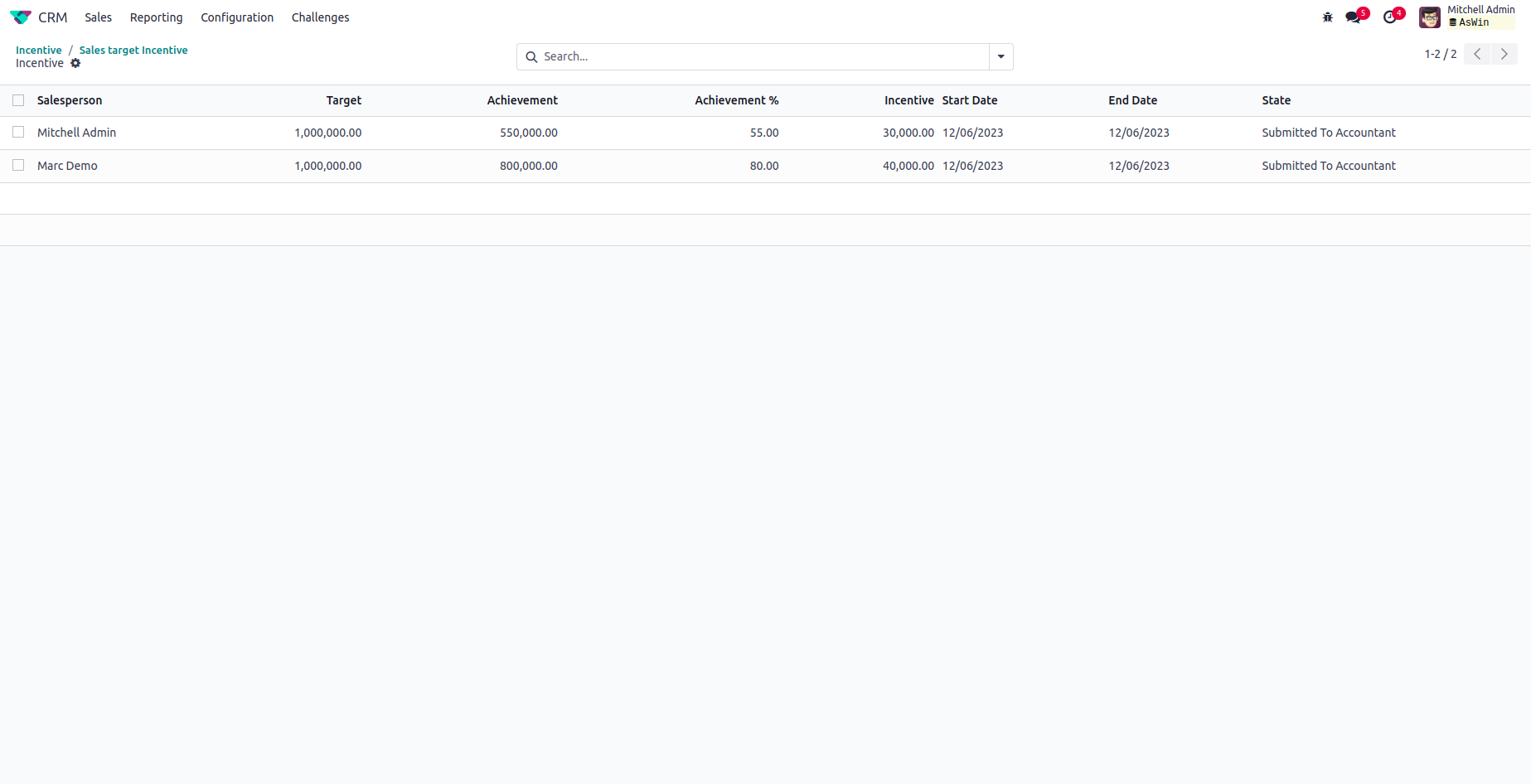Click Mitchell Admin user avatar
The width and height of the screenshot is (1531, 784).
click(x=1430, y=17)
